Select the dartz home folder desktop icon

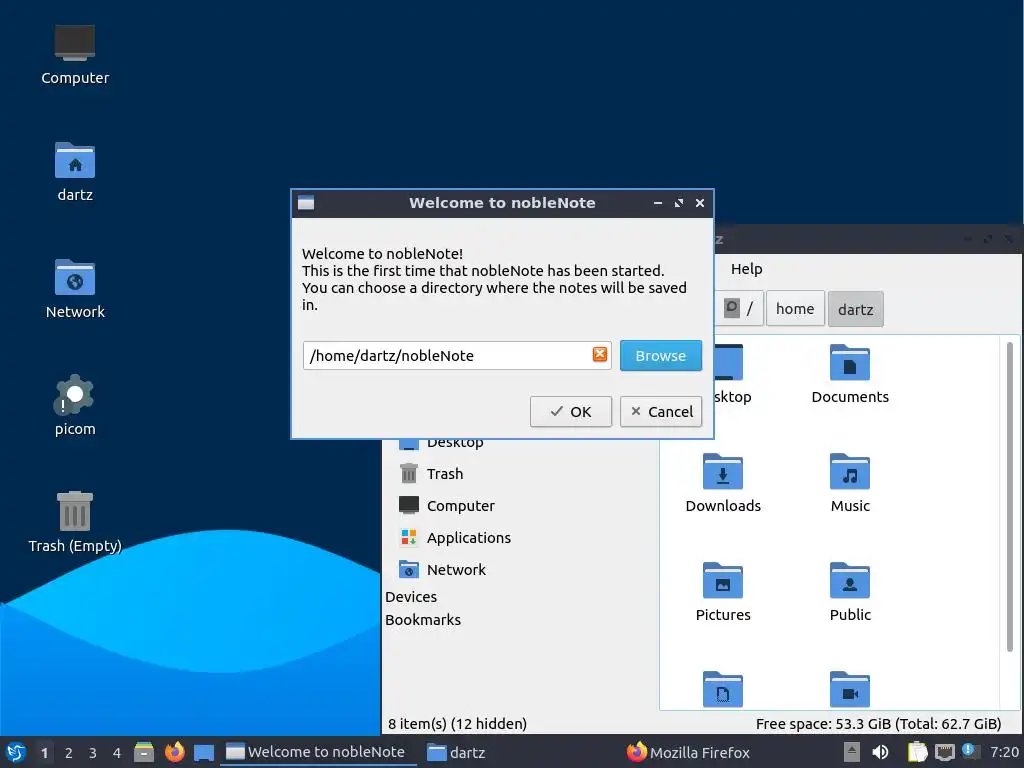point(75,172)
